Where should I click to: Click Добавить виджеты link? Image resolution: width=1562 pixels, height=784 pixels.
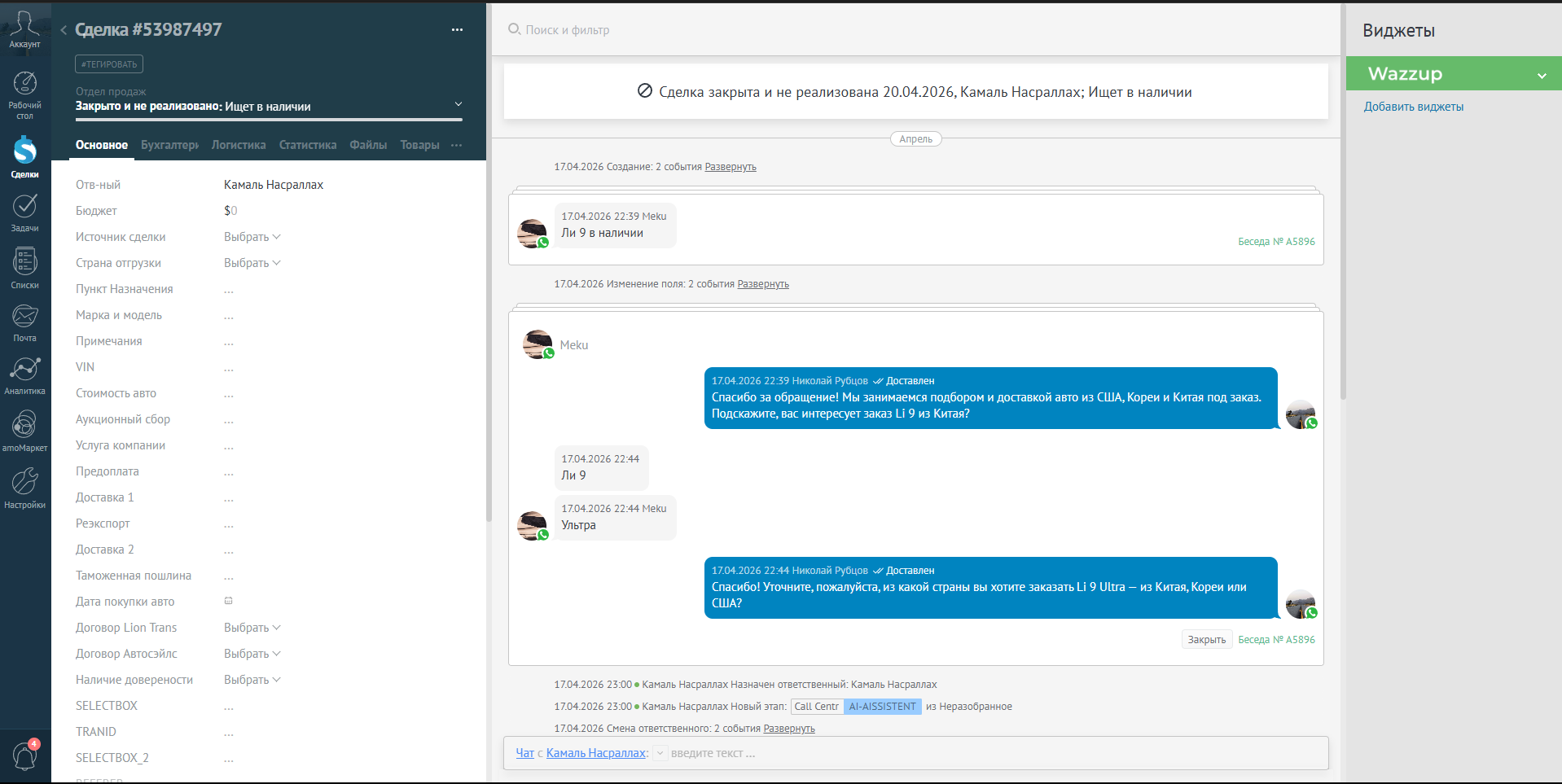point(1414,107)
